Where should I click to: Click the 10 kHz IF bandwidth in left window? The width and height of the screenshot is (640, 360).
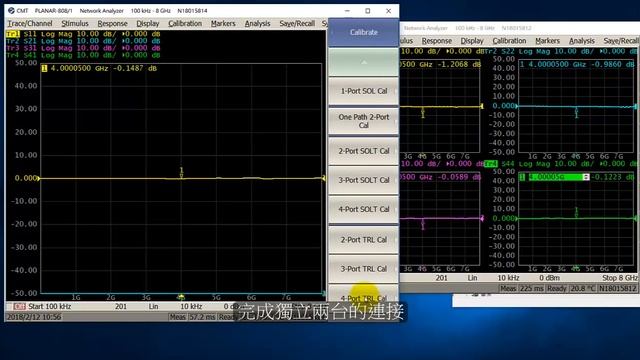[191, 307]
